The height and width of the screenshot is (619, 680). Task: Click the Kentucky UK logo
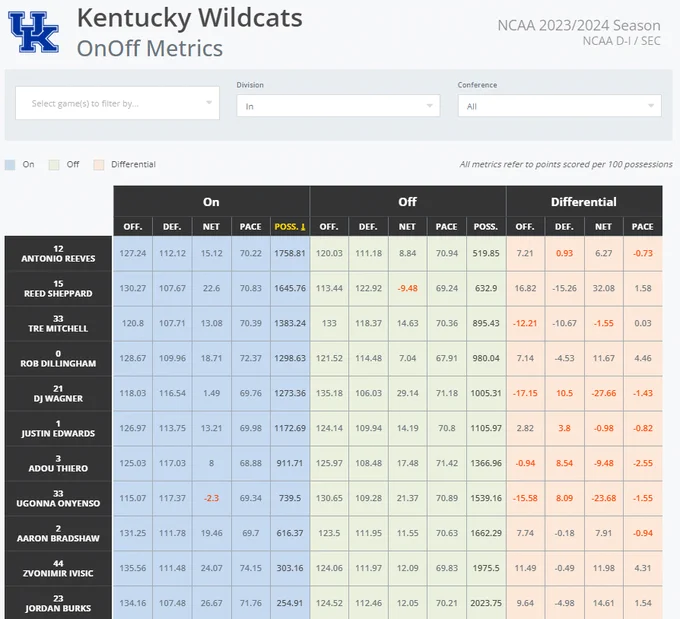tap(33, 32)
